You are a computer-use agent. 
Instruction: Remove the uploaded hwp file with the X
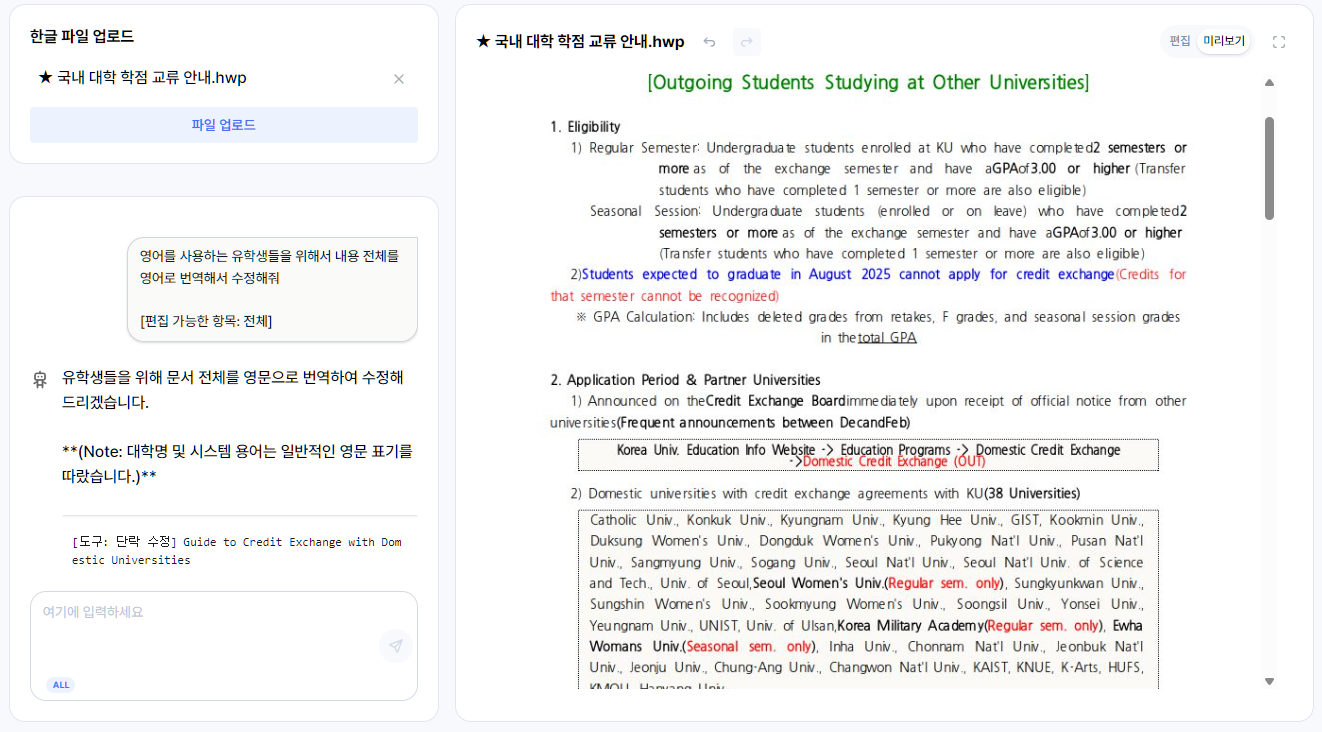pyautogui.click(x=399, y=79)
